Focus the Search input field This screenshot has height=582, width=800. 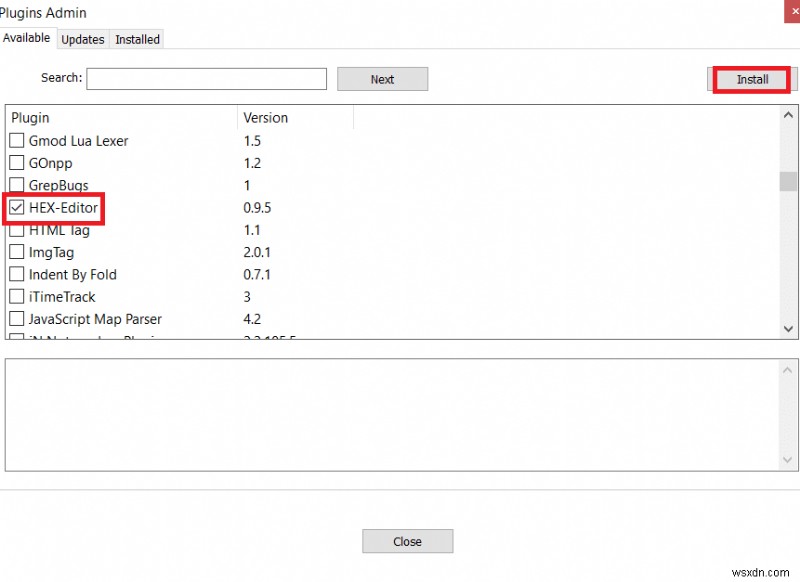coord(207,79)
